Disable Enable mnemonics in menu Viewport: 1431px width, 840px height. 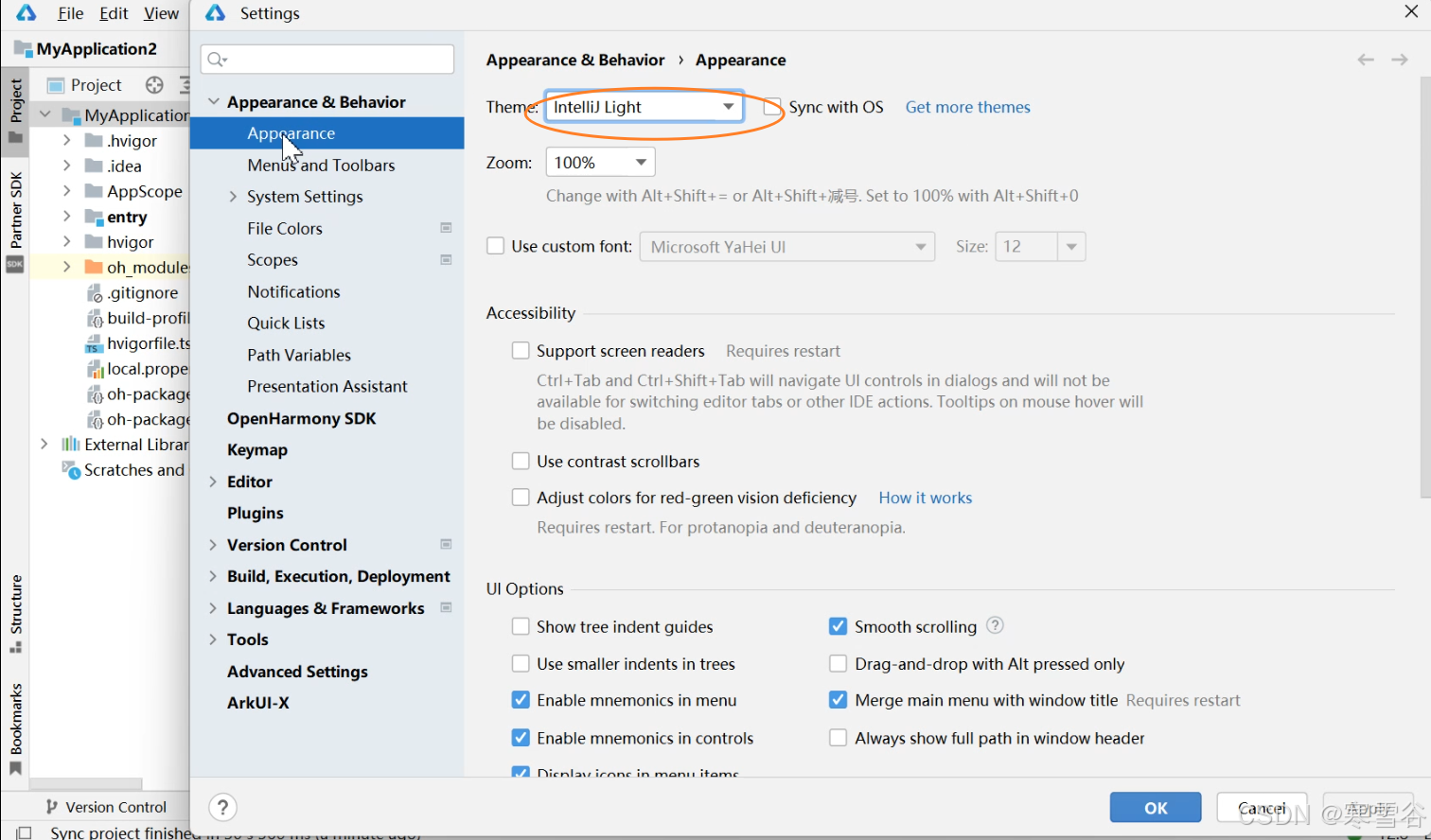coord(521,700)
